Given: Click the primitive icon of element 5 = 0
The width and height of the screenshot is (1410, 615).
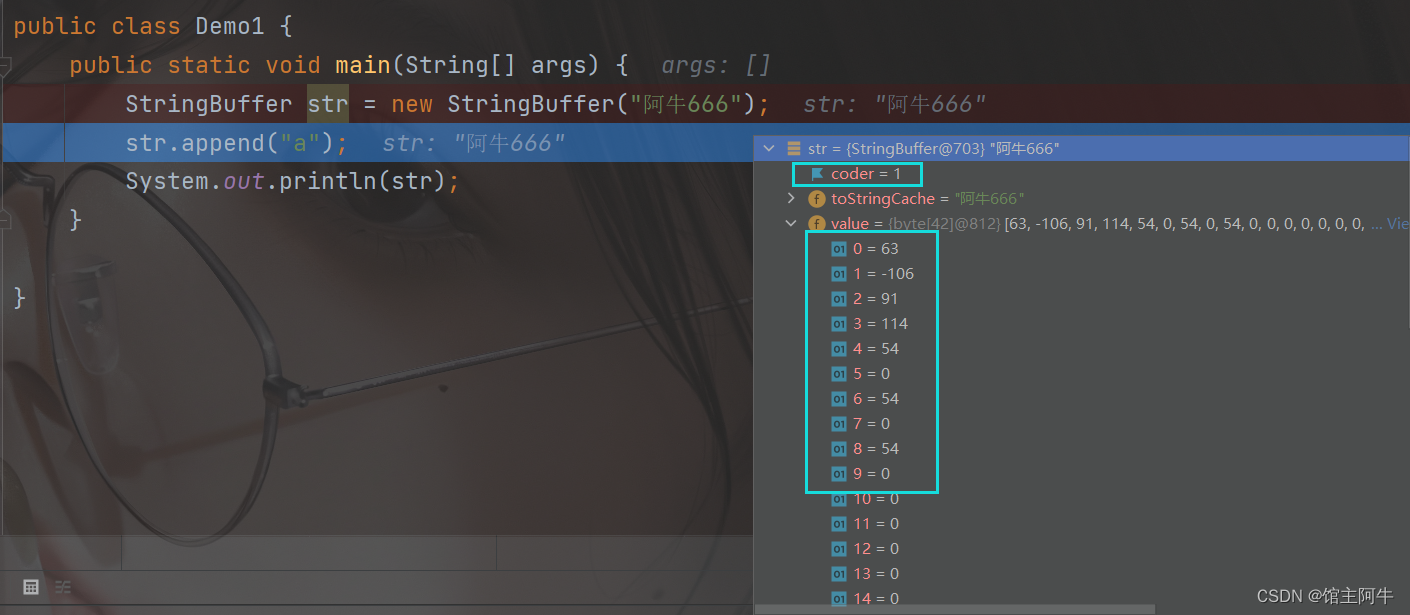Looking at the screenshot, I should [x=839, y=374].
